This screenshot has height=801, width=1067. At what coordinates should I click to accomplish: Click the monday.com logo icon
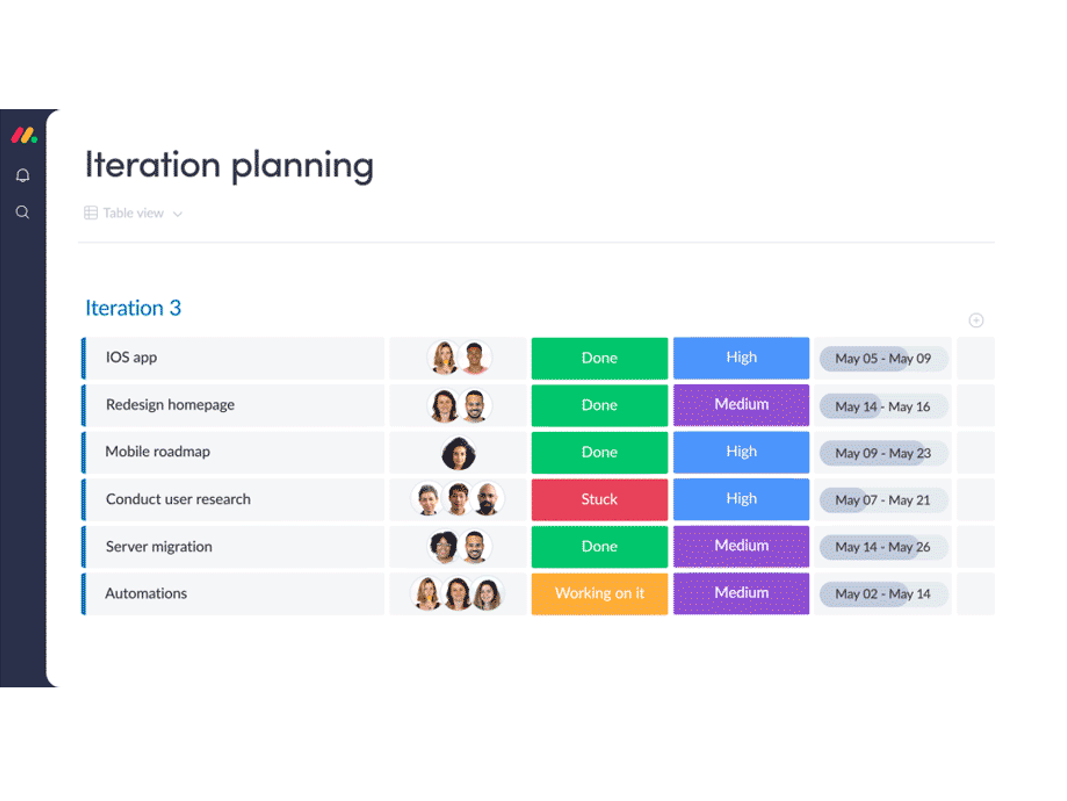coord(23,136)
